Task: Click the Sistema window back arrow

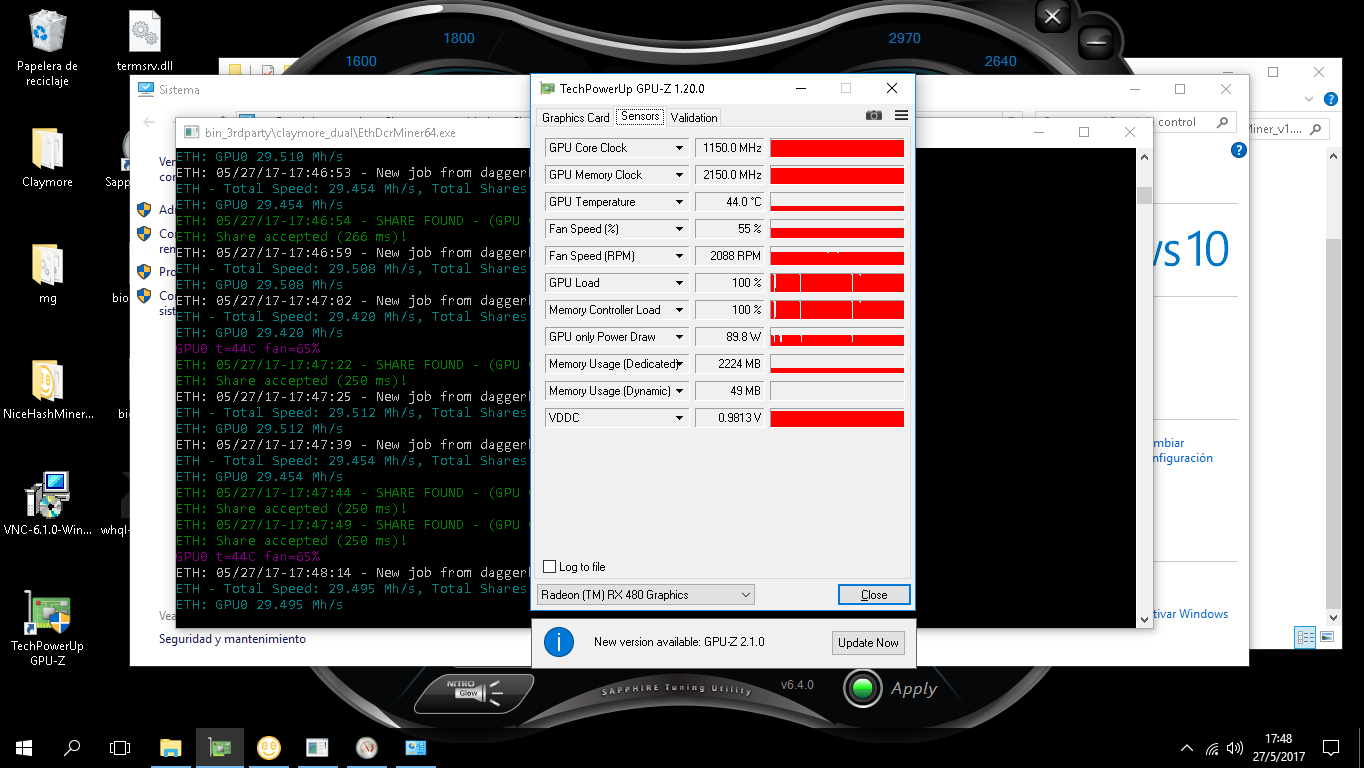Action: [148, 122]
